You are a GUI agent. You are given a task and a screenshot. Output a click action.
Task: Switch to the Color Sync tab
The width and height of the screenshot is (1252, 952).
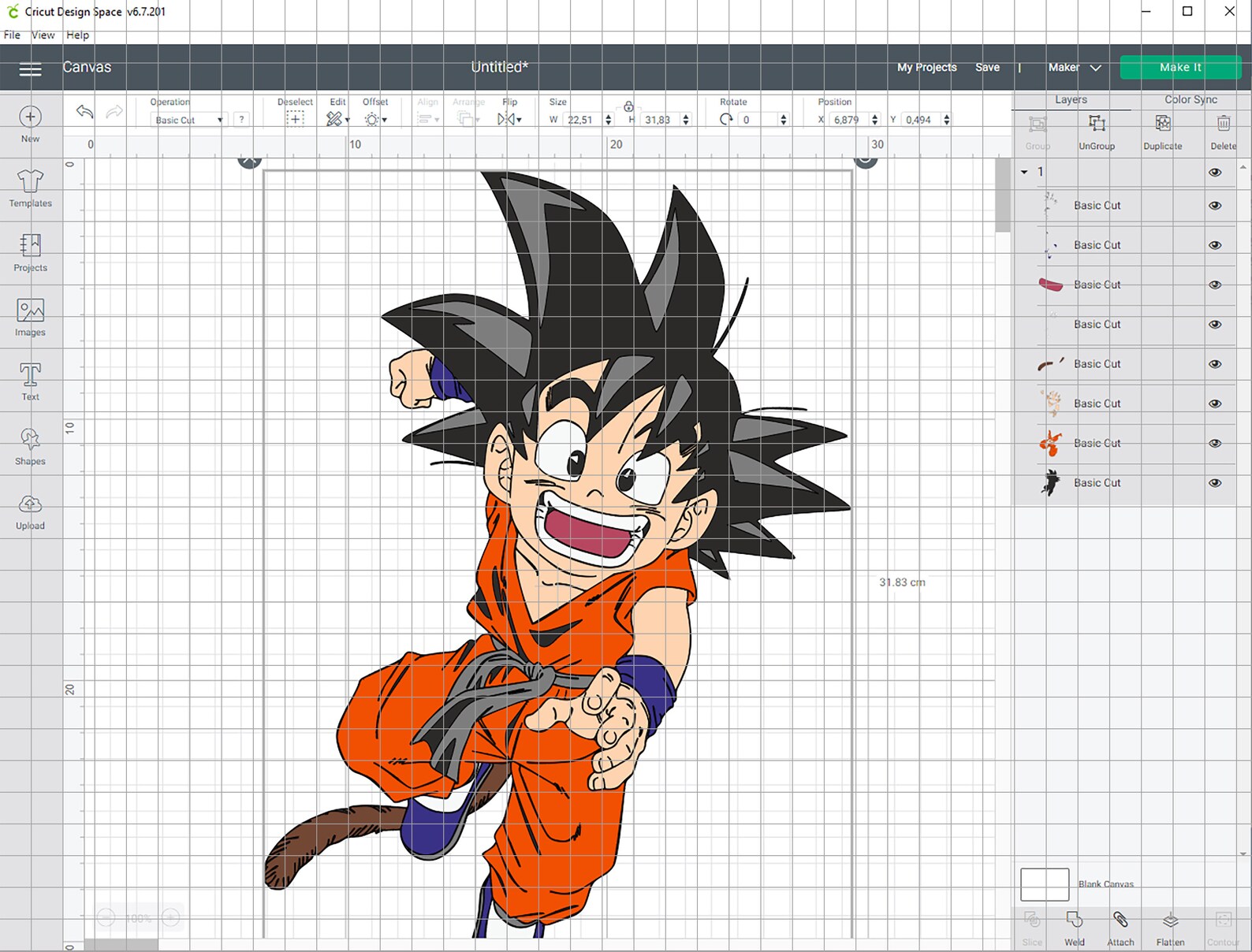point(1191,100)
